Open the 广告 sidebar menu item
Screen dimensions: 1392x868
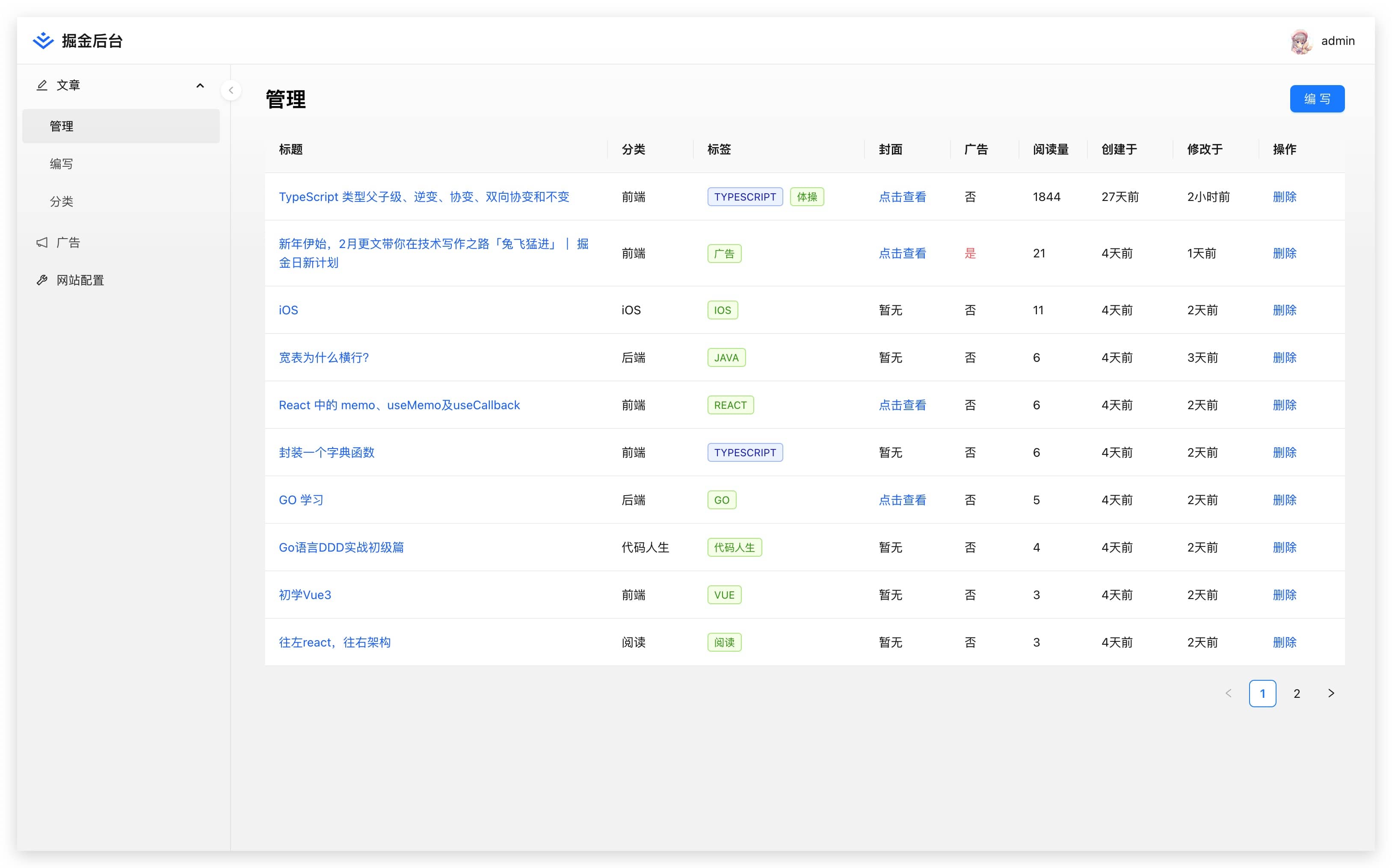pyautogui.click(x=121, y=242)
